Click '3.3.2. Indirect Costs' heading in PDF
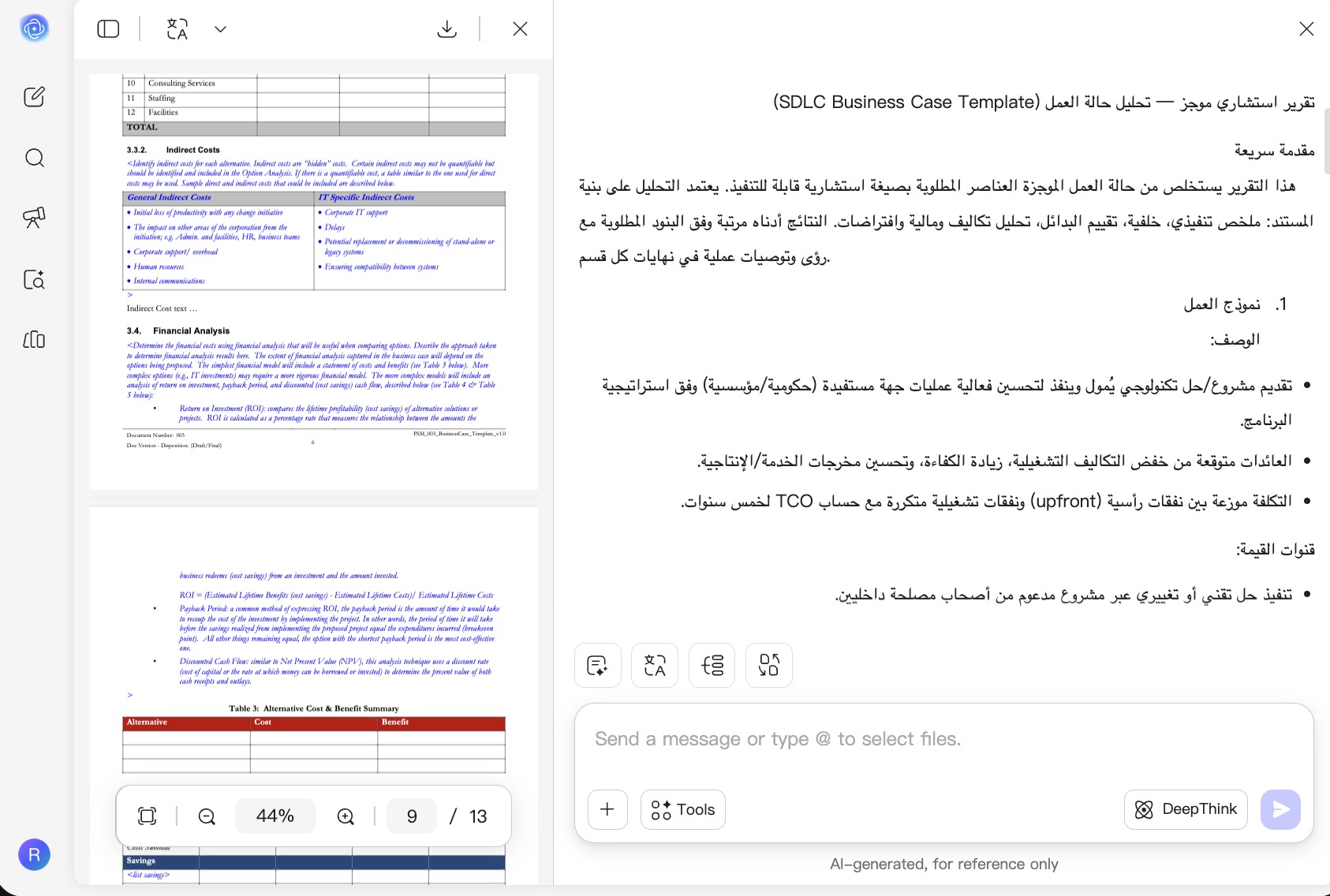Viewport: 1330px width, 896px height. tap(174, 150)
